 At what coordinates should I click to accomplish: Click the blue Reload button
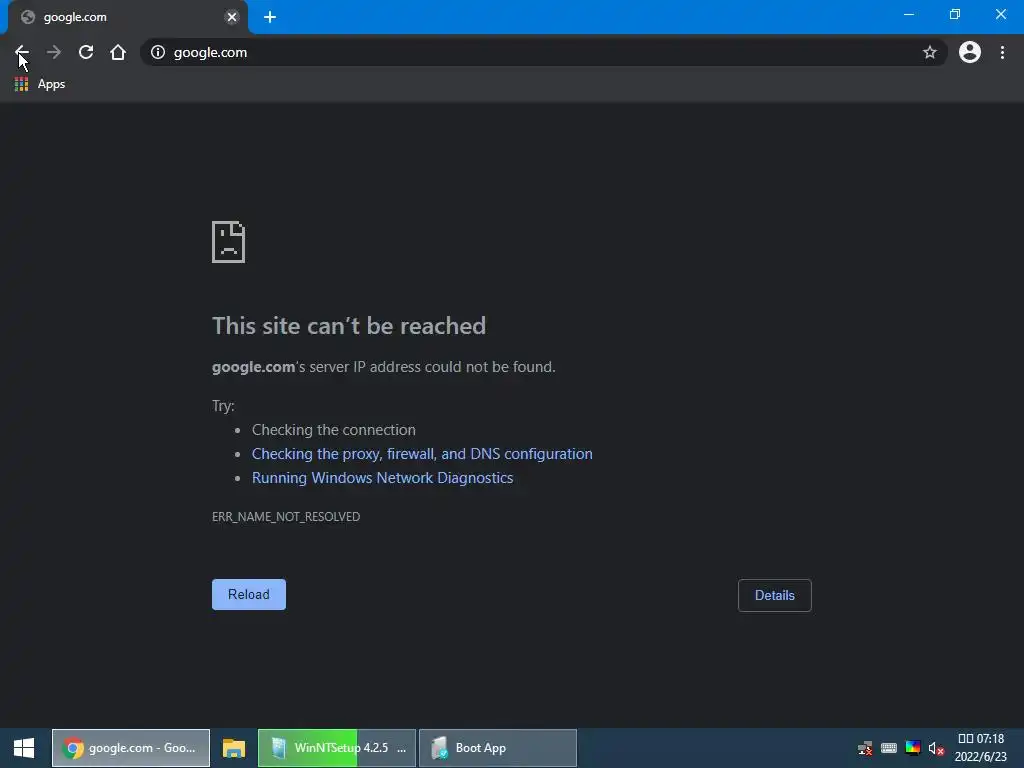[249, 594]
